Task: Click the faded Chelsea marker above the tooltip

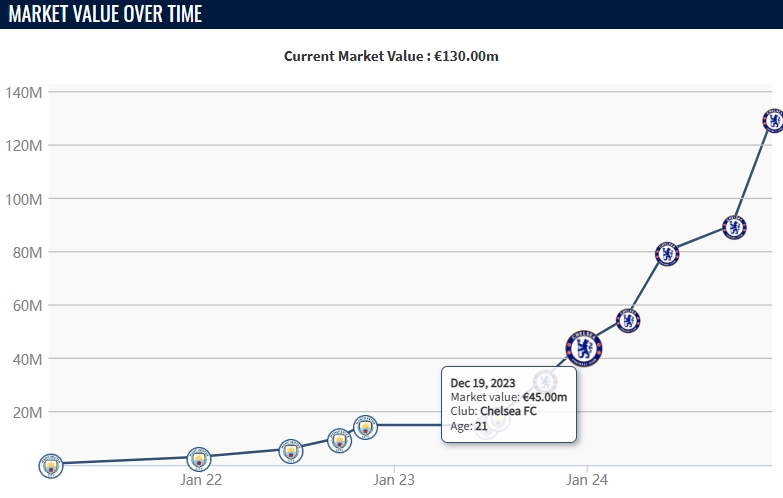Action: pos(545,381)
